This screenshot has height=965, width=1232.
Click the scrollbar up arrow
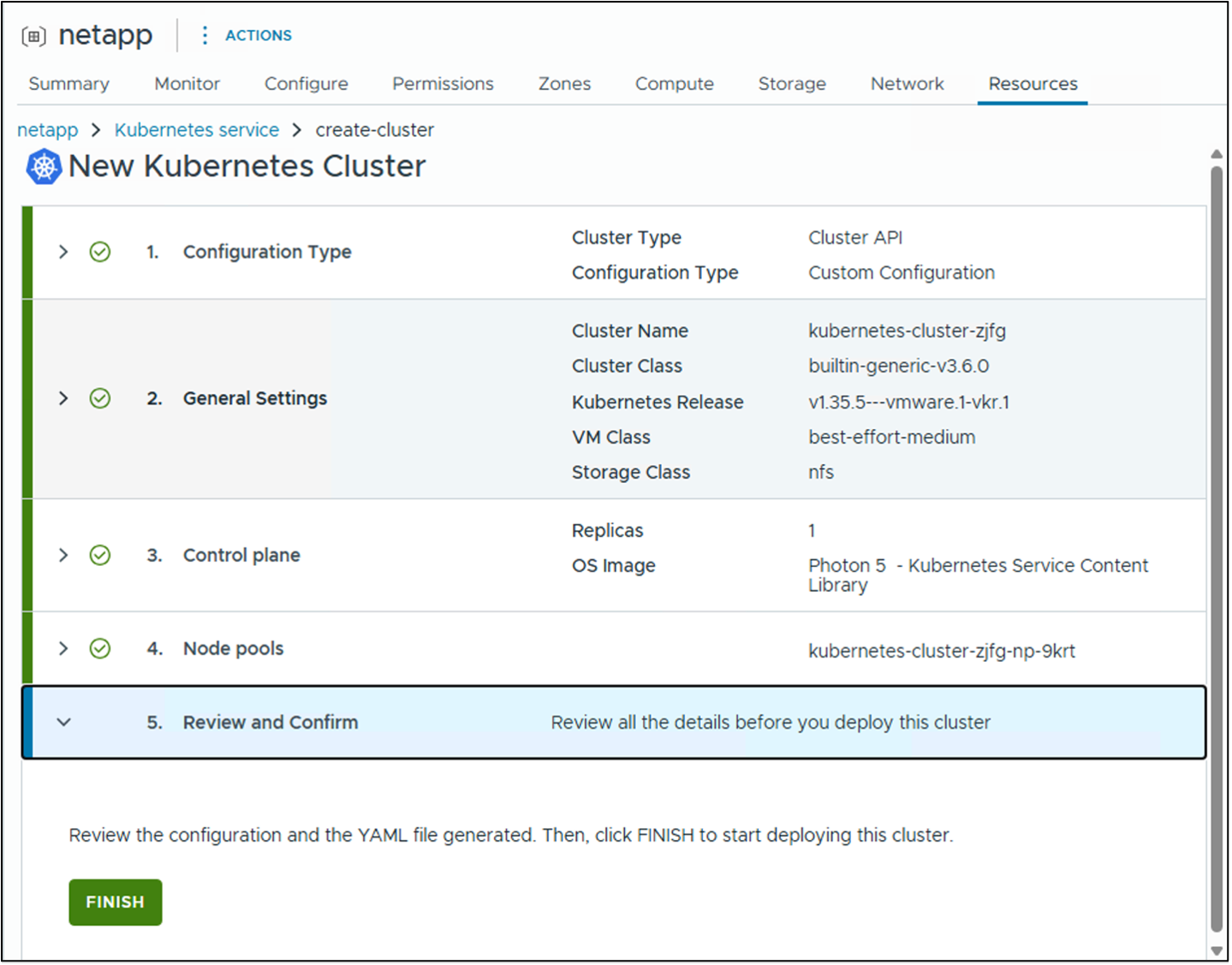pyautogui.click(x=1217, y=154)
